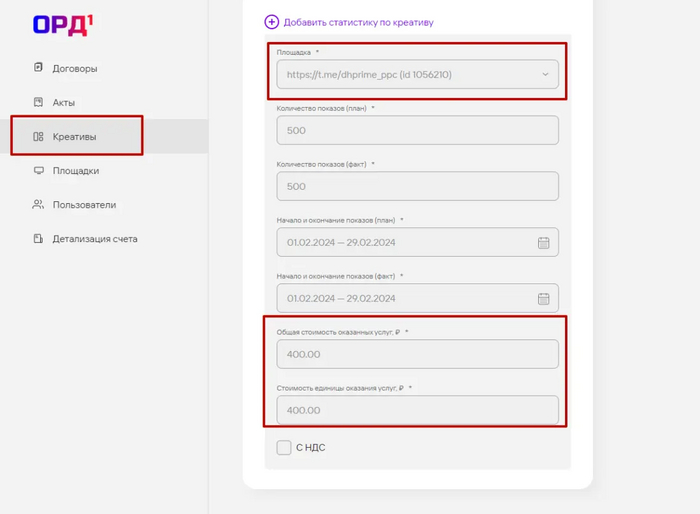The height and width of the screenshot is (514, 700).
Task: Click the Детализация счета icon
Action: (x=38, y=239)
